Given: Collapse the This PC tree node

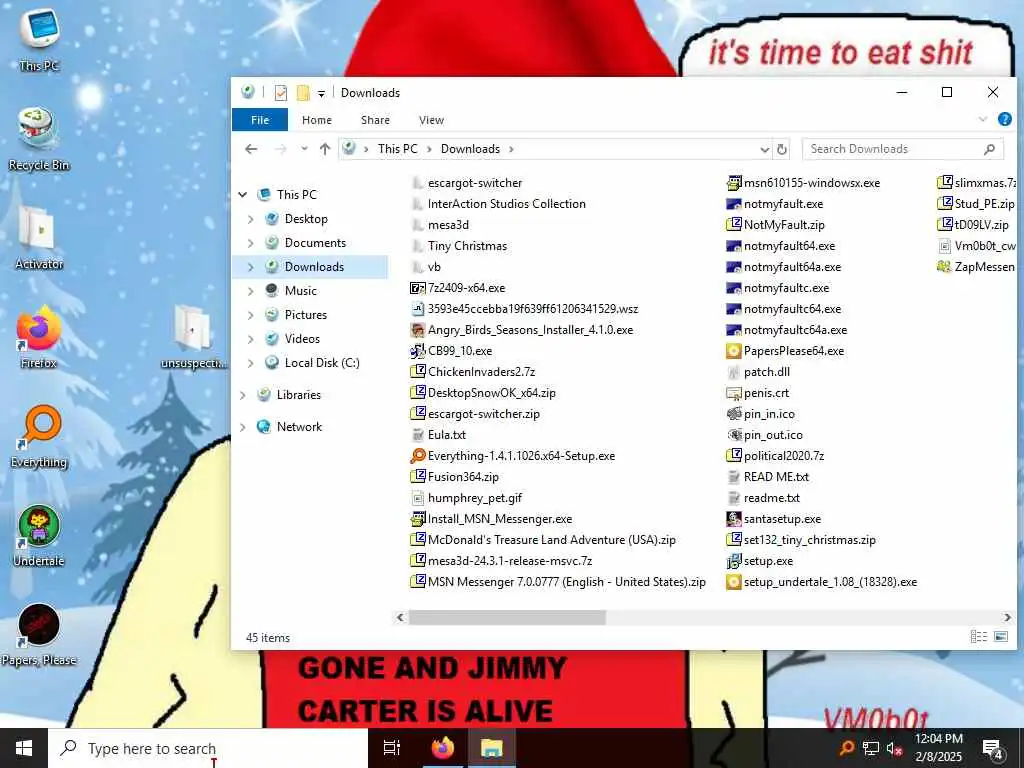Looking at the screenshot, I should [243, 195].
